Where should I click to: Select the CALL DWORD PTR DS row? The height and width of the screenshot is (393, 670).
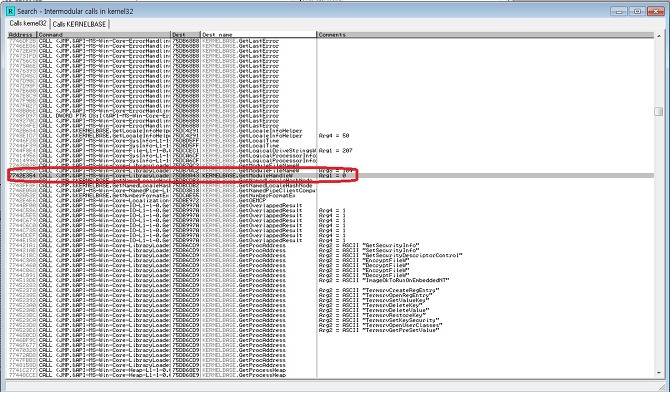coord(331,116)
